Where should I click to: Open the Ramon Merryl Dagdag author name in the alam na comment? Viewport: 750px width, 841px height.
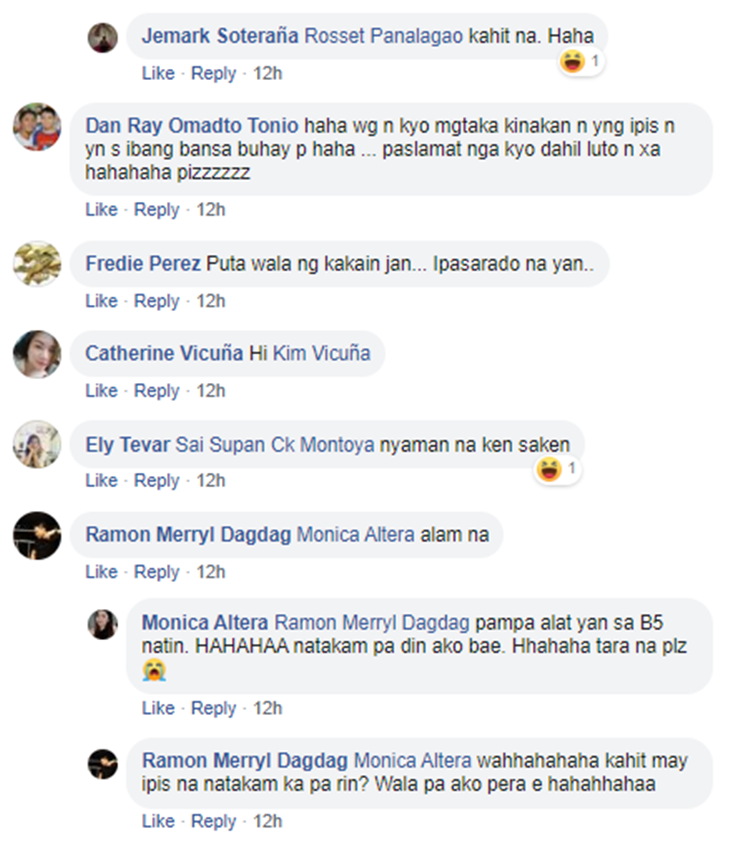[188, 535]
